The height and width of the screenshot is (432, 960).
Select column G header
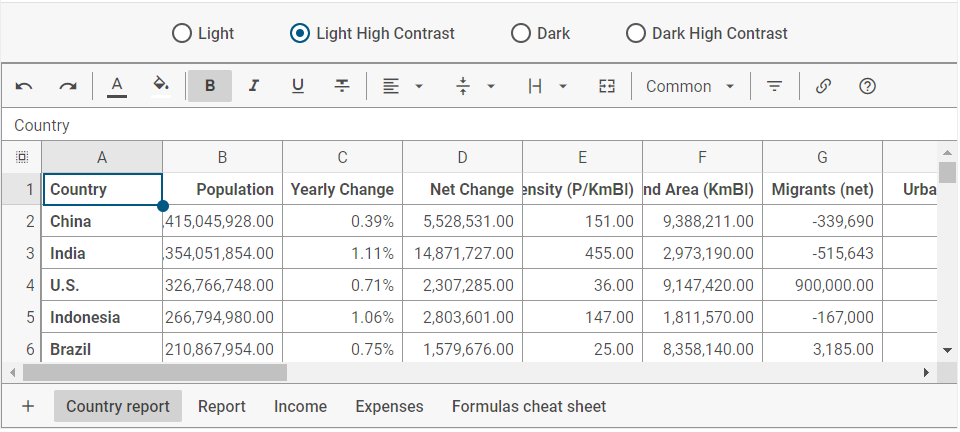click(822, 157)
